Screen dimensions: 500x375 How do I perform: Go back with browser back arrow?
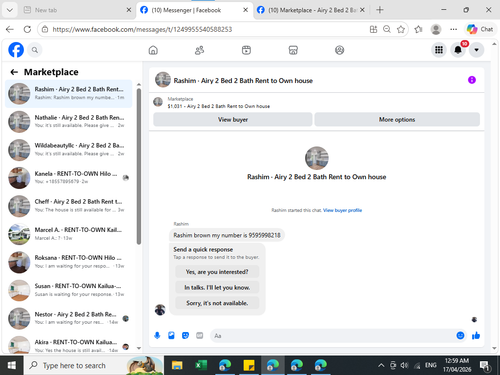(x=10, y=29)
